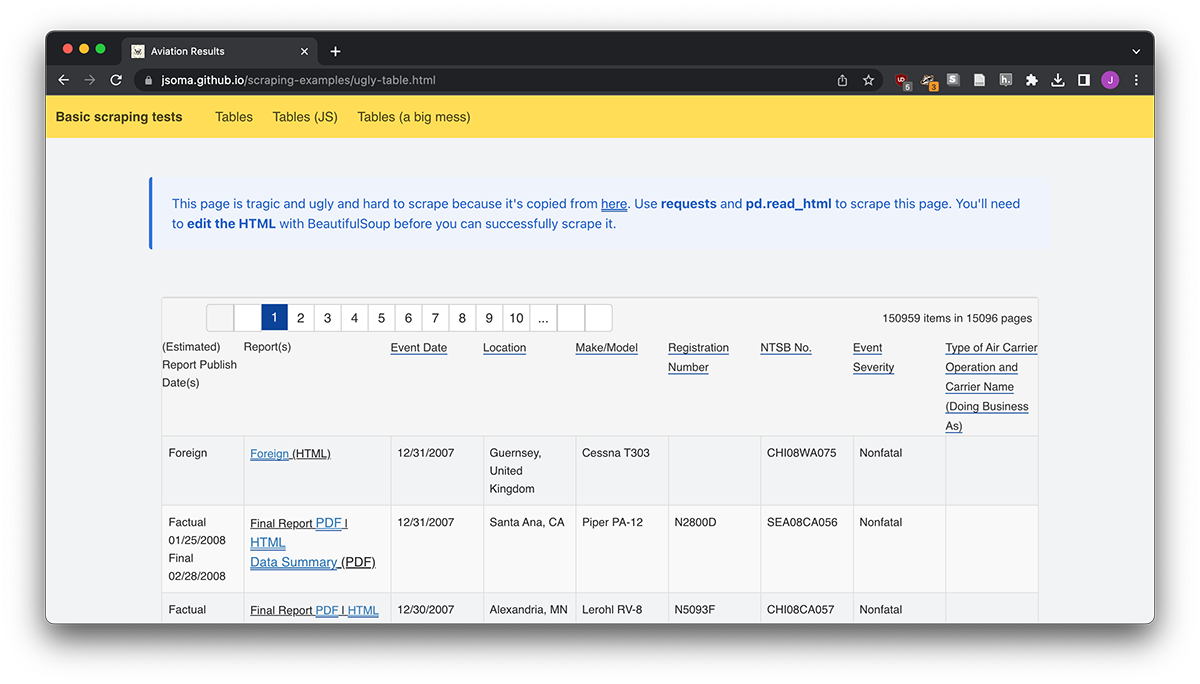
Task: Sort by the Event Date column header
Action: coord(419,348)
